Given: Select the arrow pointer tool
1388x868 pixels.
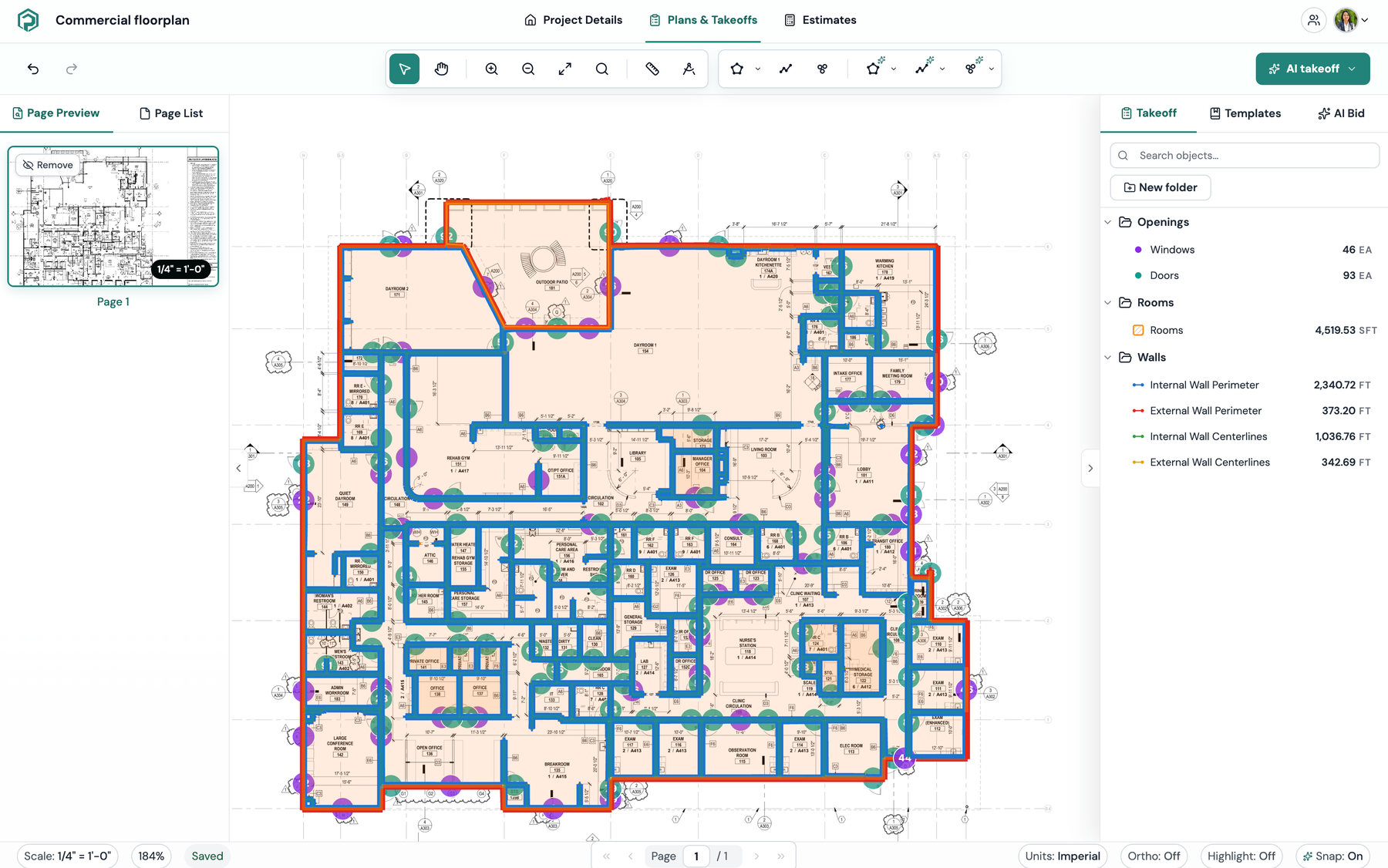Looking at the screenshot, I should tap(404, 69).
